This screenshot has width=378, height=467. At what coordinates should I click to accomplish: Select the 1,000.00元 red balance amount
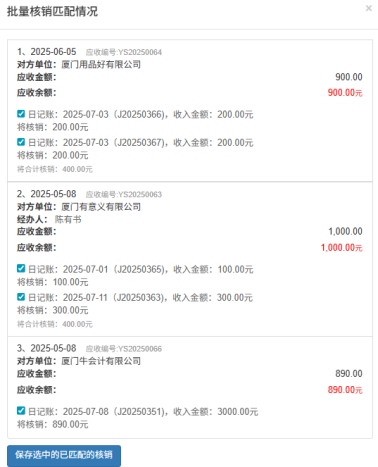pos(342,248)
